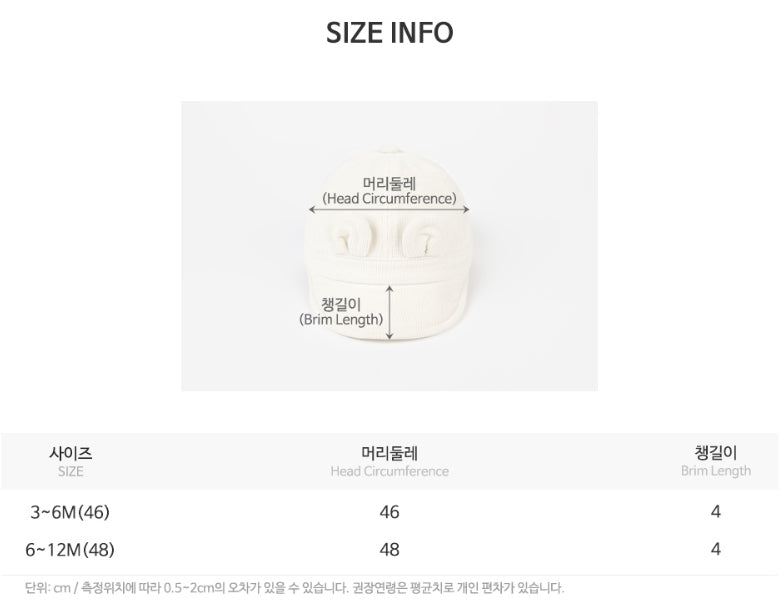
Task: Click the horizontal head circumference arrow
Action: tap(389, 209)
